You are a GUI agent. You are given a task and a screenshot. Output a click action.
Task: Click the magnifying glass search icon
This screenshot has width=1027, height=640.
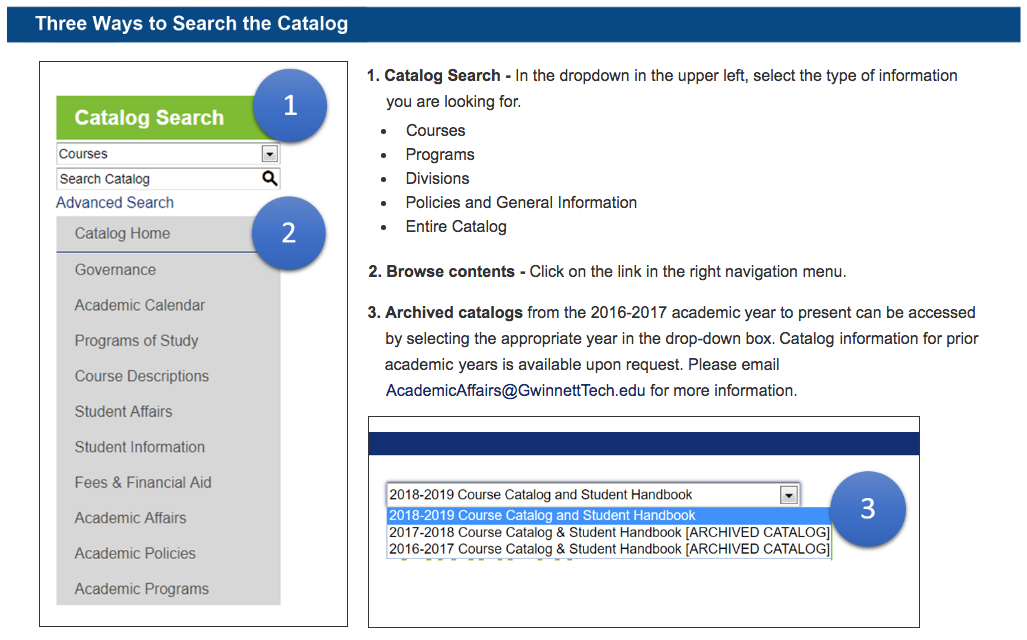pyautogui.click(x=269, y=179)
